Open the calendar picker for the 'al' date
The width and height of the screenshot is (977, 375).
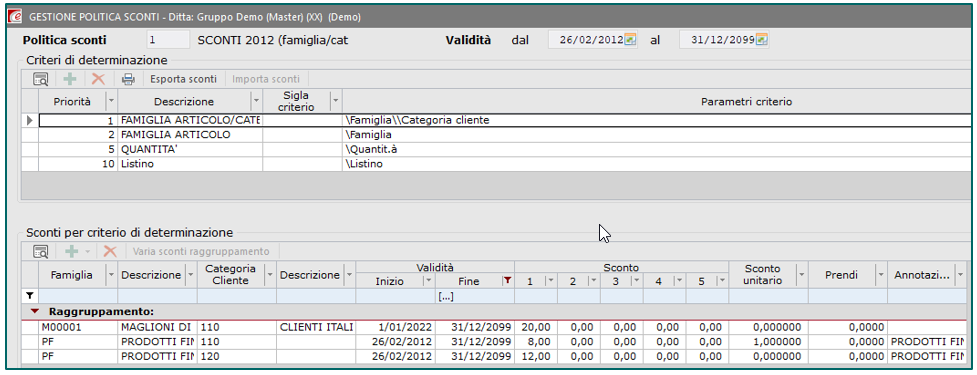pyautogui.click(x=761, y=40)
